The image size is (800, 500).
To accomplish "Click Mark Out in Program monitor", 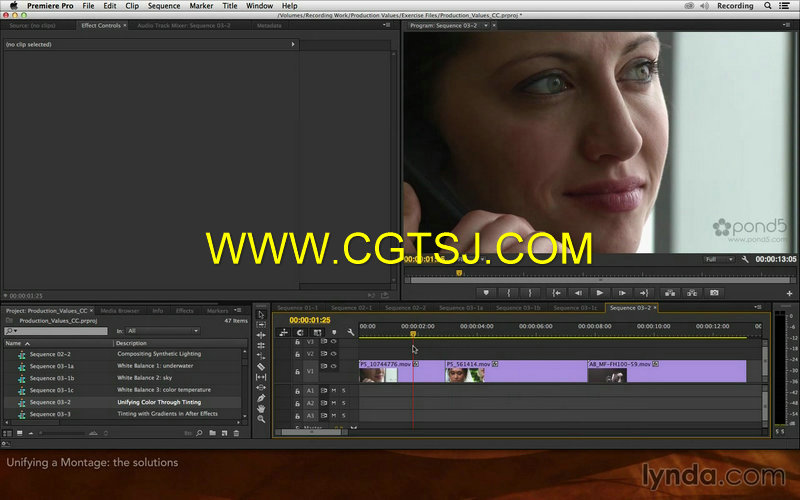I will click(x=530, y=293).
